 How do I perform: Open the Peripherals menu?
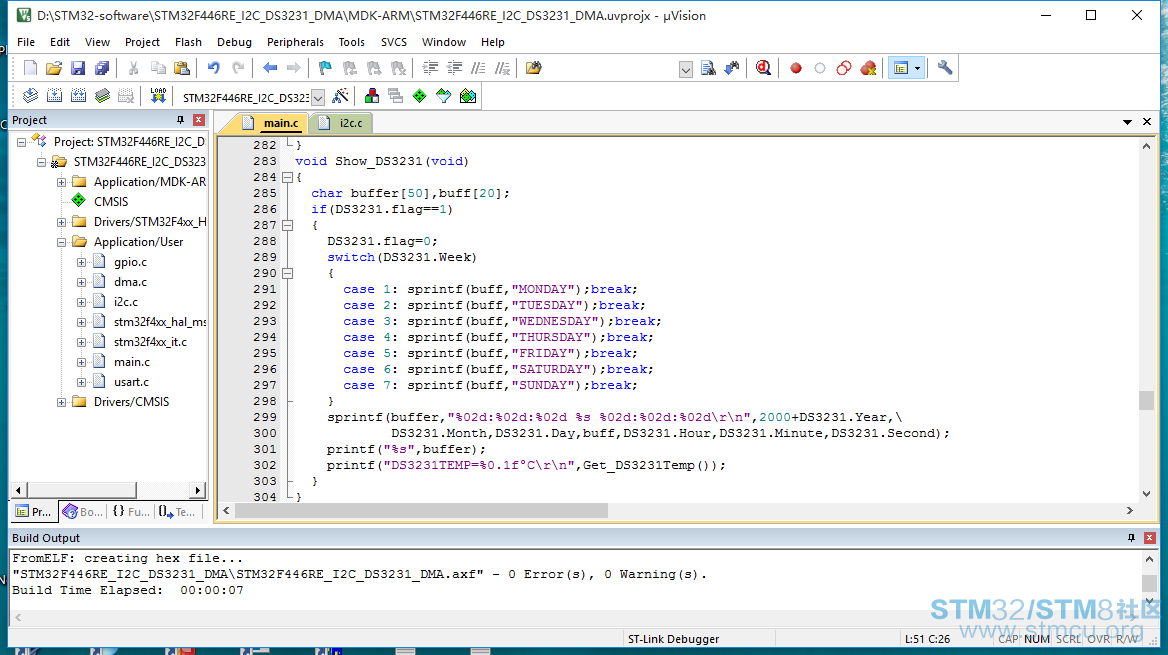[x=295, y=42]
